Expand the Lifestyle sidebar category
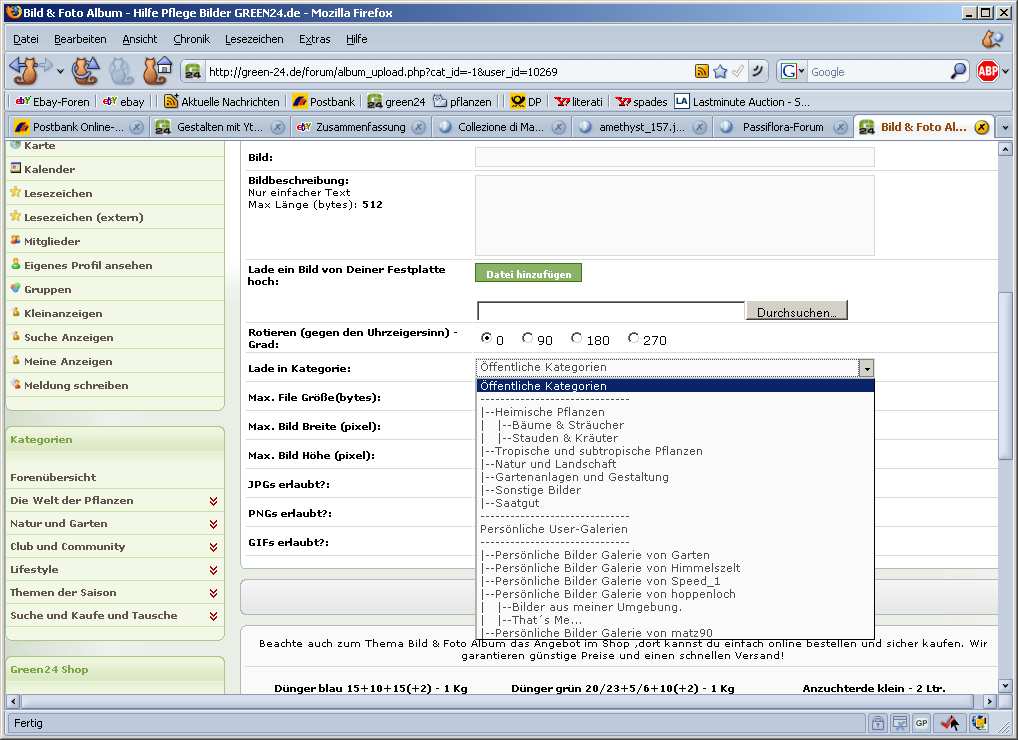Image resolution: width=1018 pixels, height=740 pixels. 213,570
